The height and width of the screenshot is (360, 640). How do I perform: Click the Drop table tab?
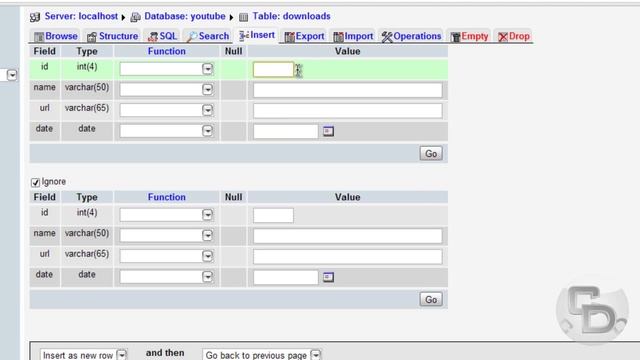(514, 36)
